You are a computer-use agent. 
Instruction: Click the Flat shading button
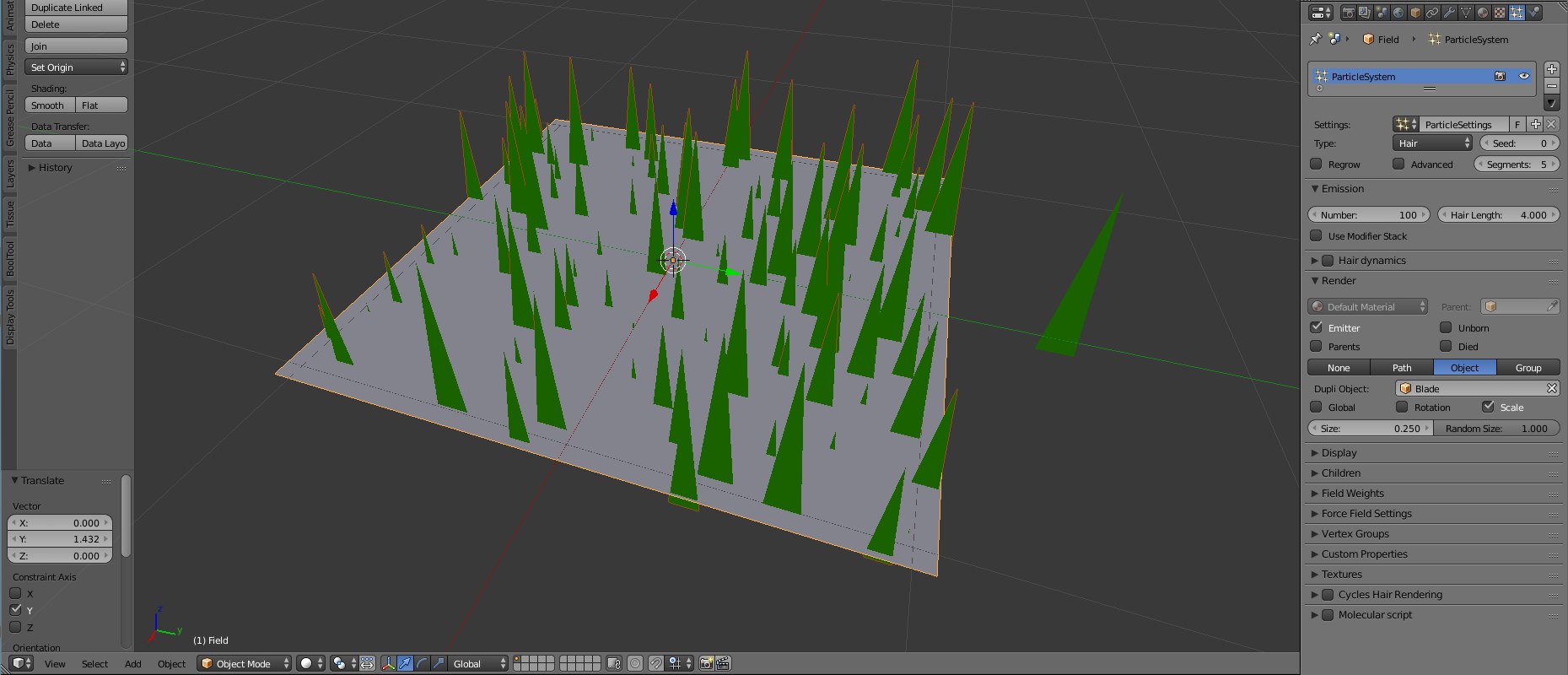(x=102, y=105)
